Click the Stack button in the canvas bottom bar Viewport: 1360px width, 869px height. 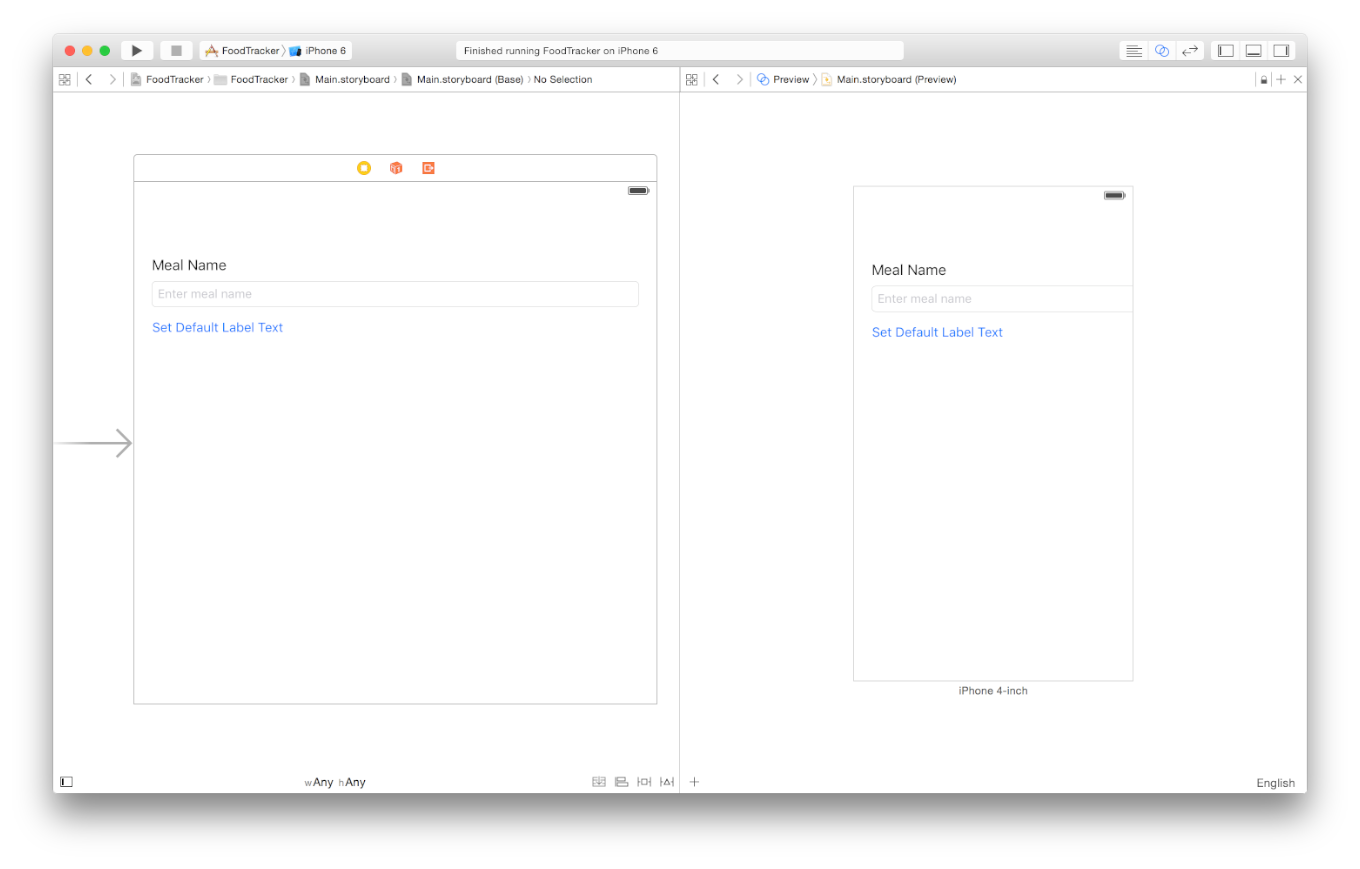pyautogui.click(x=599, y=782)
